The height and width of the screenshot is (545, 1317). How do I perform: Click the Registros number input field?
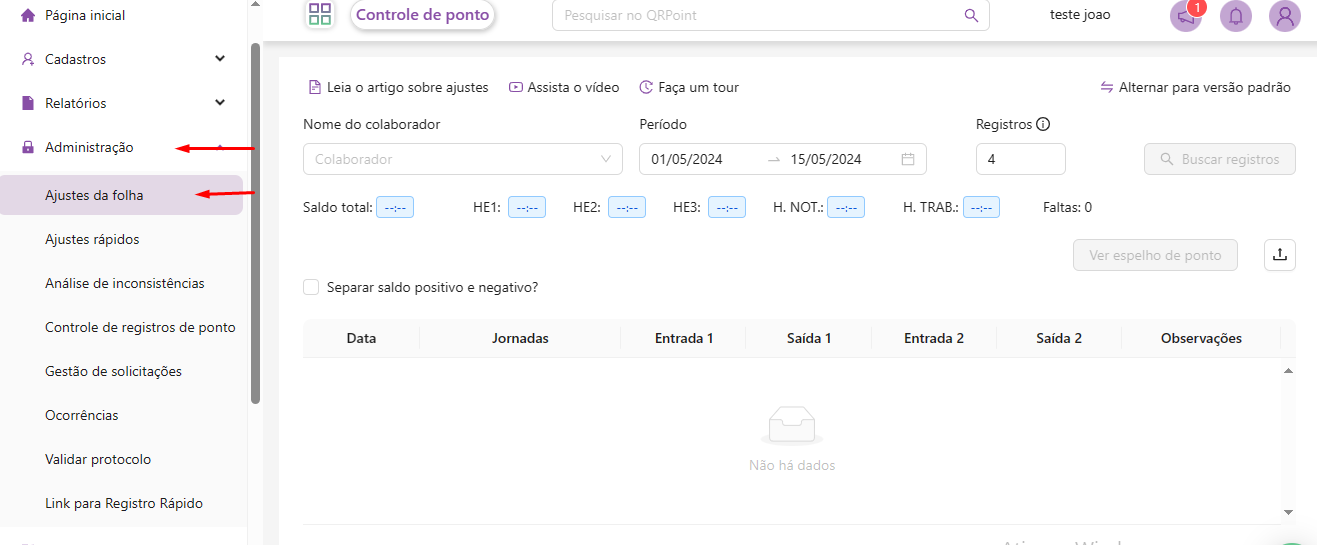pos(1020,159)
